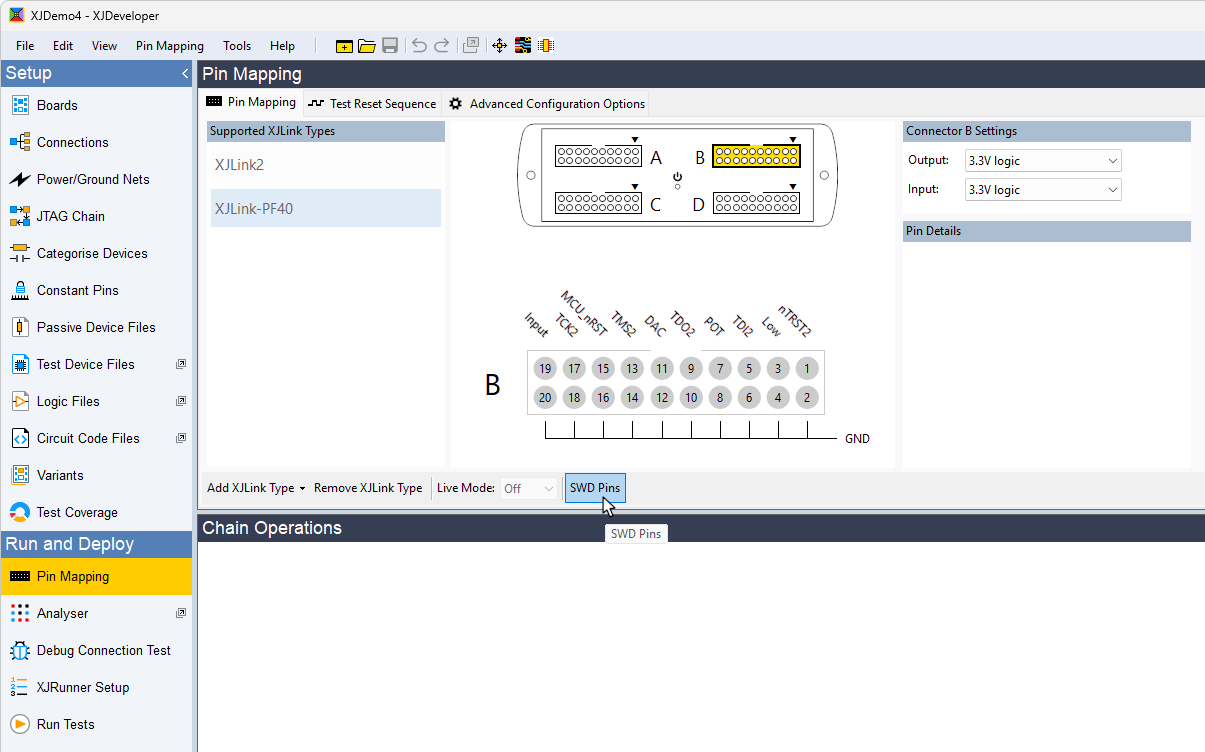
Task: Click the Open Project folder icon
Action: click(367, 46)
